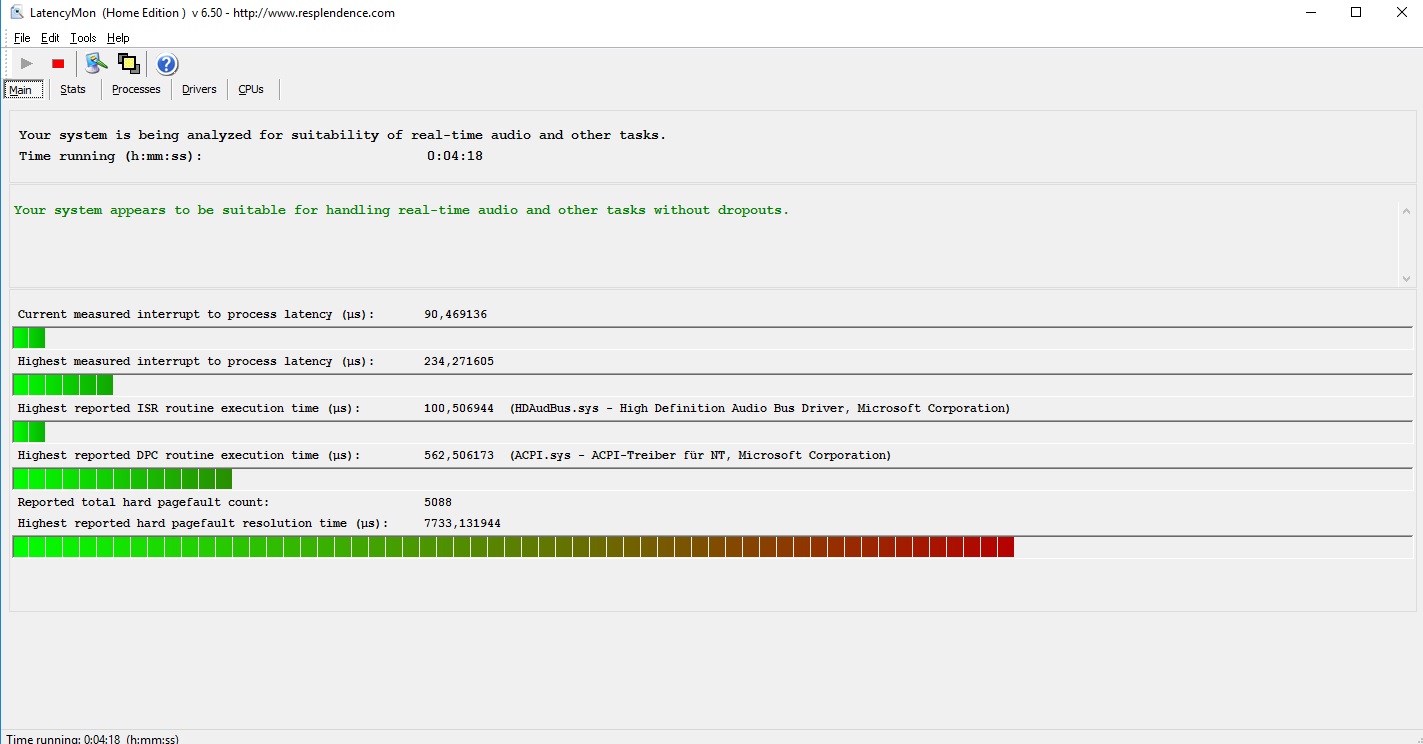The image size is (1423, 744).
Task: Switch to the Drivers tab
Action: (x=199, y=89)
